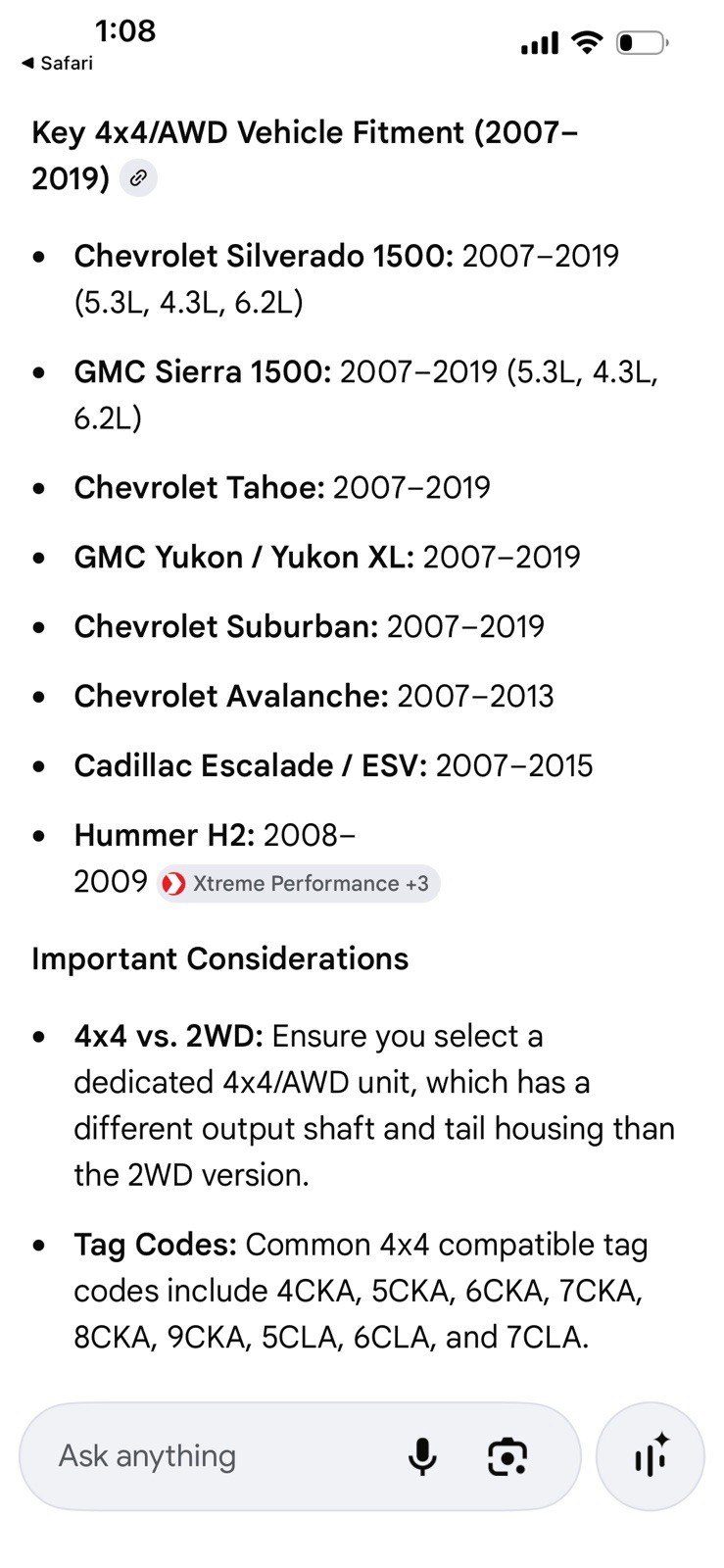The width and height of the screenshot is (724, 1568).
Task: Select the Key 4x4/AWD Vehicle Fitment heading
Action: tap(305, 155)
